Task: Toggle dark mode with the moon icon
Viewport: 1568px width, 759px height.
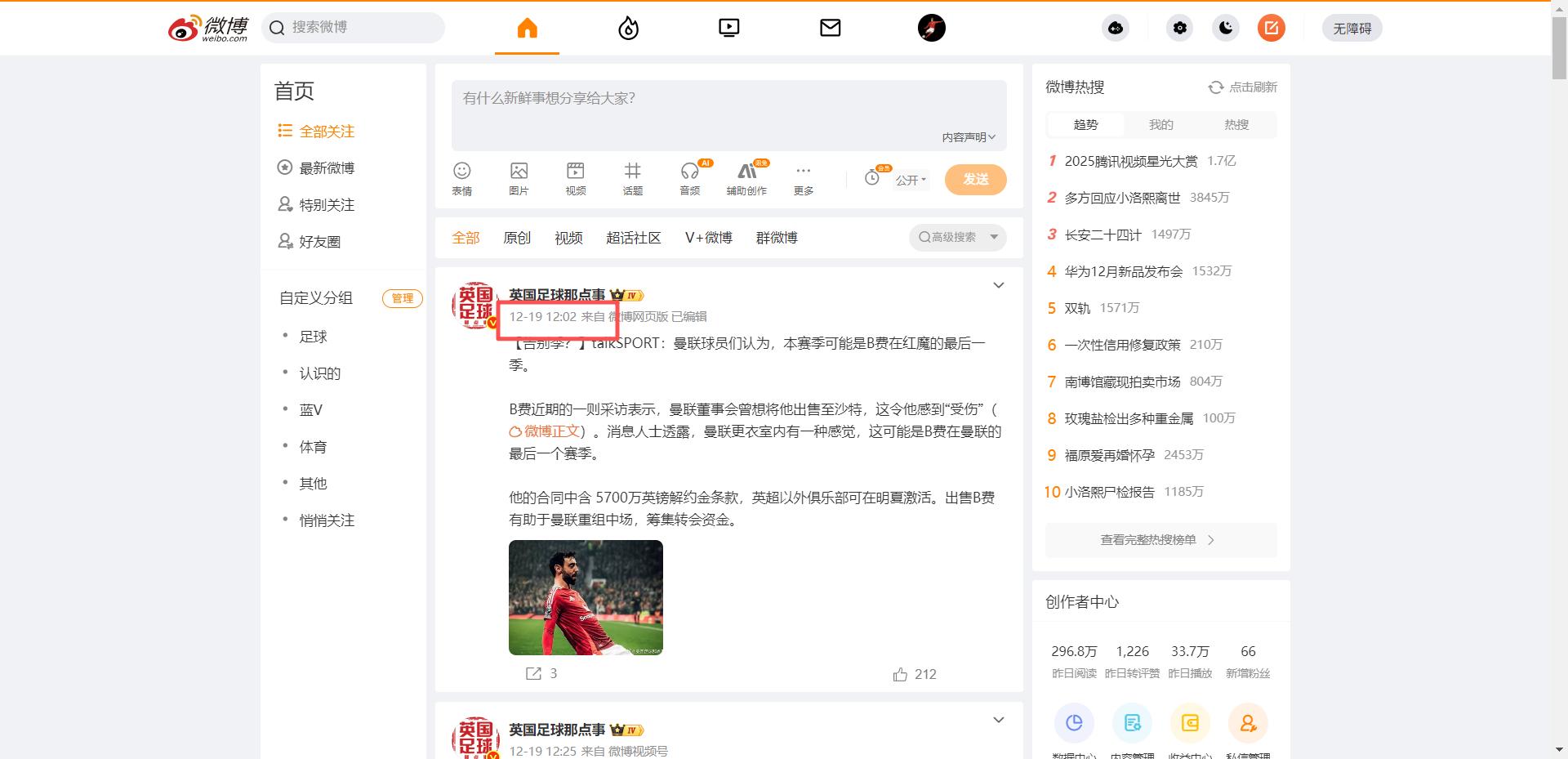Action: point(1225,27)
